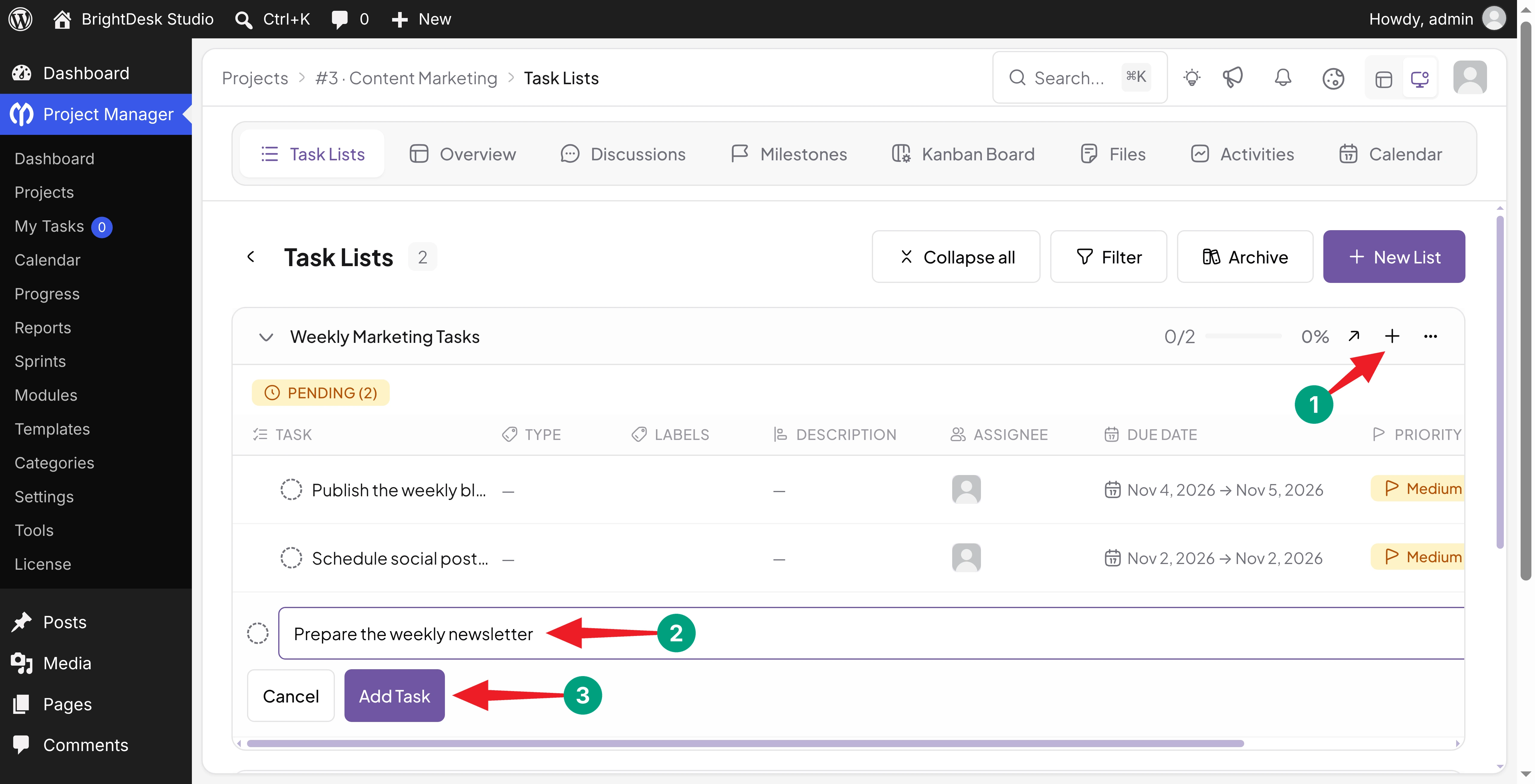Click the horizontal scrollbar under the task table
This screenshot has height=784, width=1535.
(x=745, y=744)
